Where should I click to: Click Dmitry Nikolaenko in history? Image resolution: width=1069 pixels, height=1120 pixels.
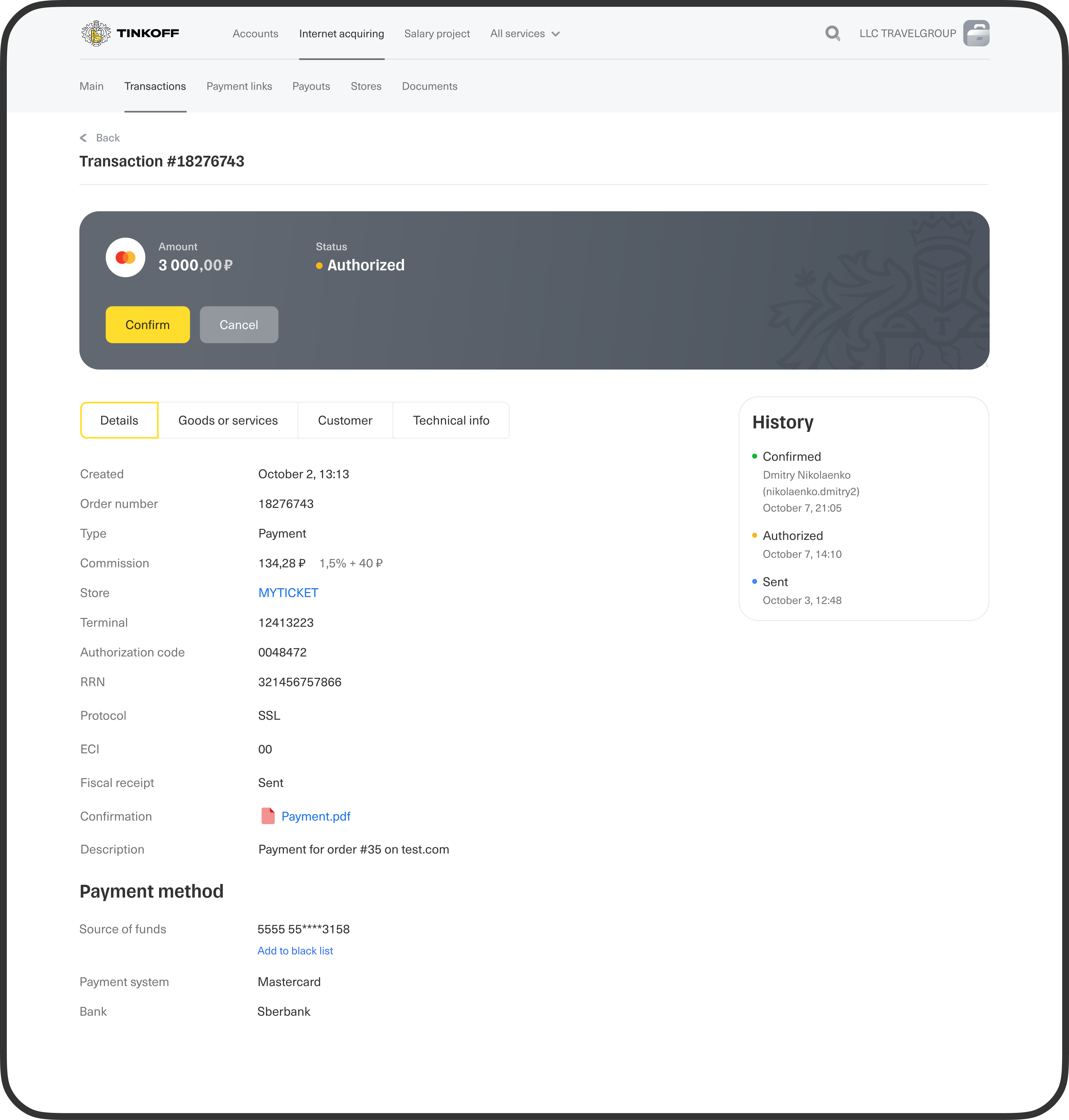pyautogui.click(x=806, y=474)
